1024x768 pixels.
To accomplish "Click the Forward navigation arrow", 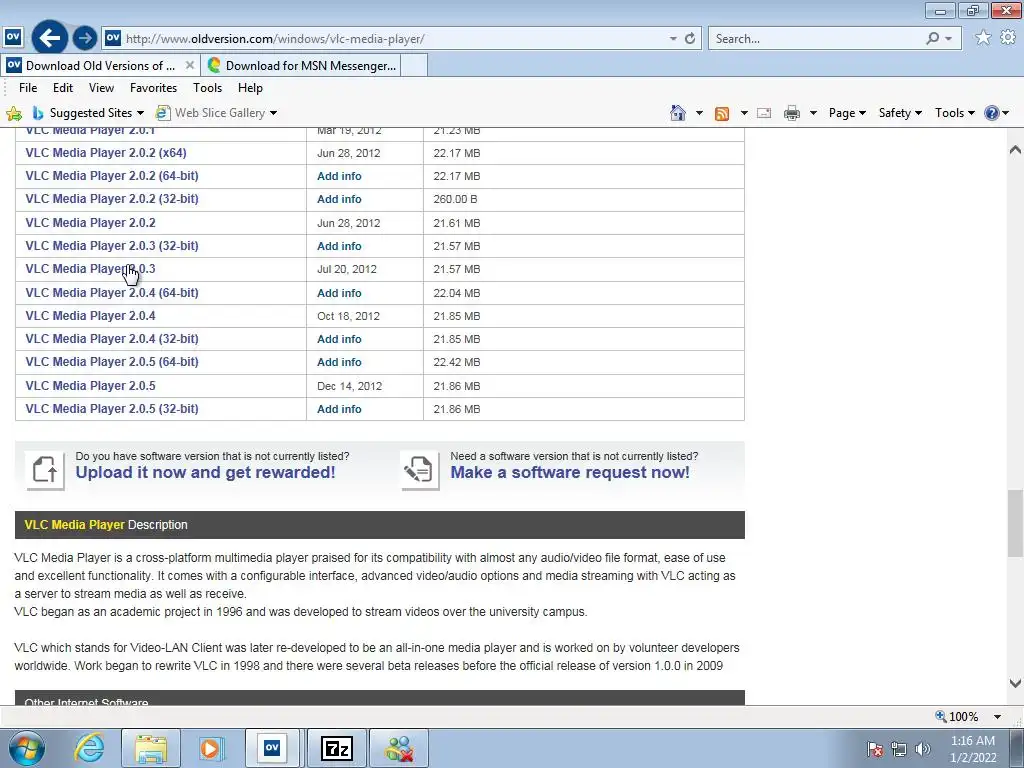I will pyautogui.click(x=85, y=38).
